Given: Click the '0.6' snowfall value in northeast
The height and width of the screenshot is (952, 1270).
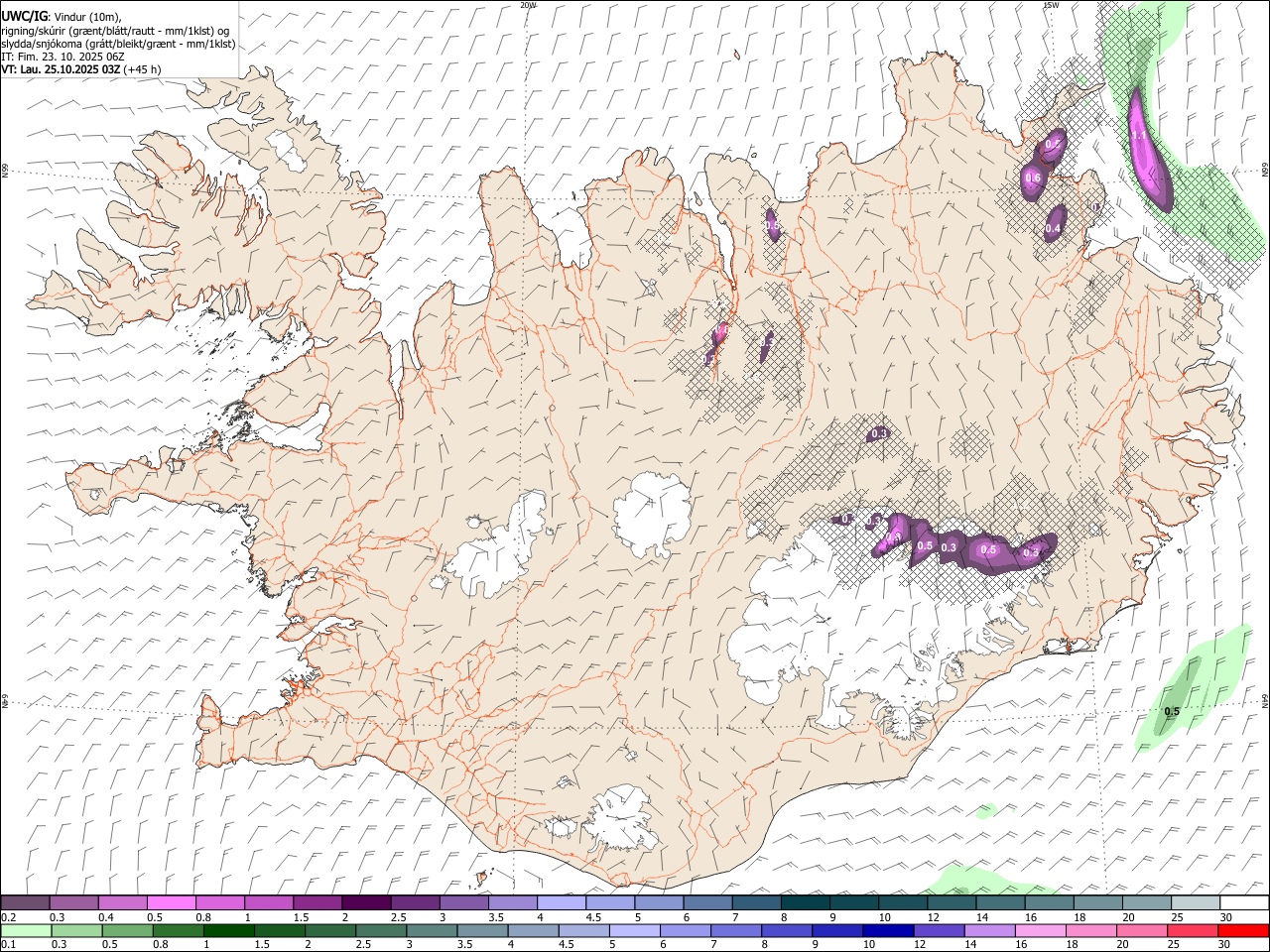Looking at the screenshot, I should [1033, 178].
